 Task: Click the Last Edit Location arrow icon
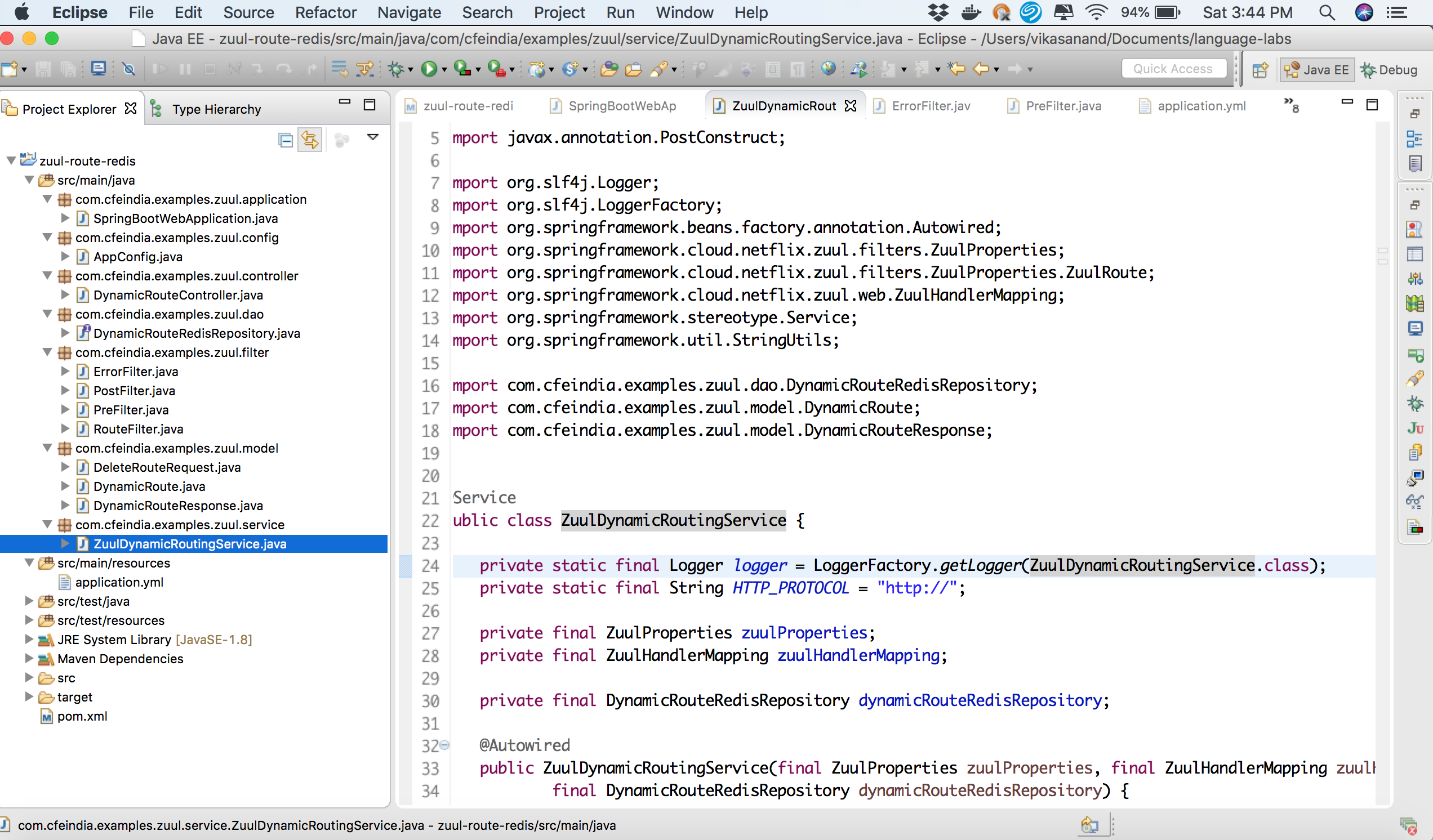click(956, 69)
